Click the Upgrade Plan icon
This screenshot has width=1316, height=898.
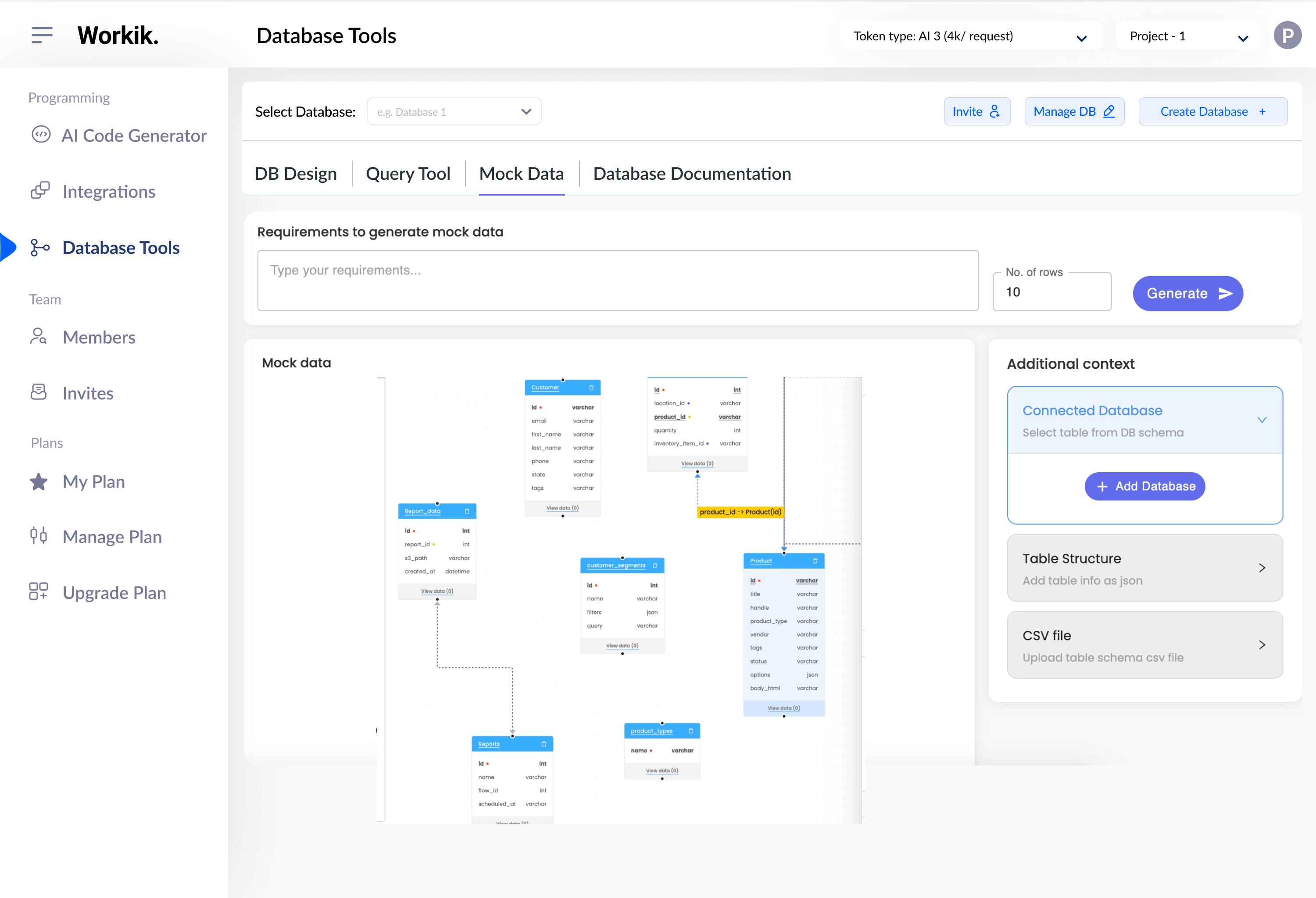38,592
